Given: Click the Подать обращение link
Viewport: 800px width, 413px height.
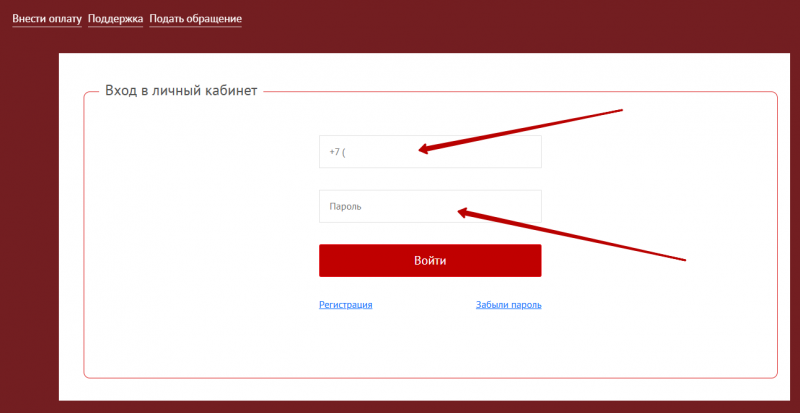Looking at the screenshot, I should coord(195,19).
